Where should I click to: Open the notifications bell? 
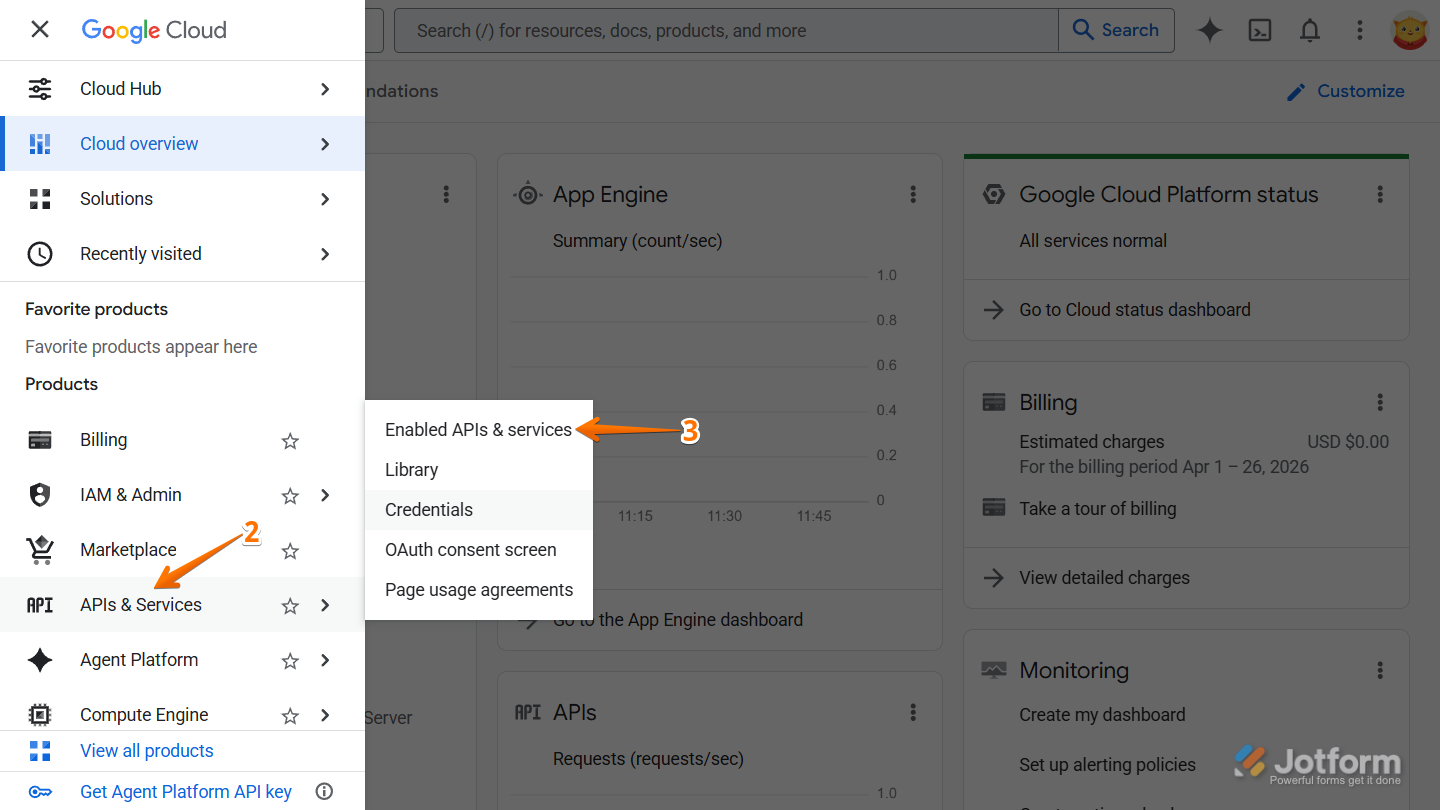point(1309,30)
